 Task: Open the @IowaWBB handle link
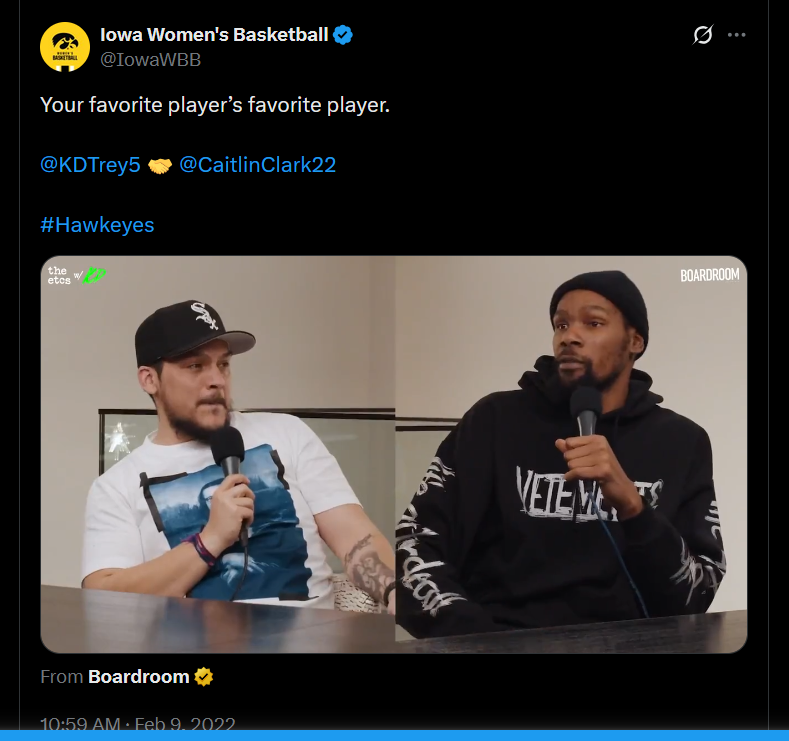pos(150,59)
